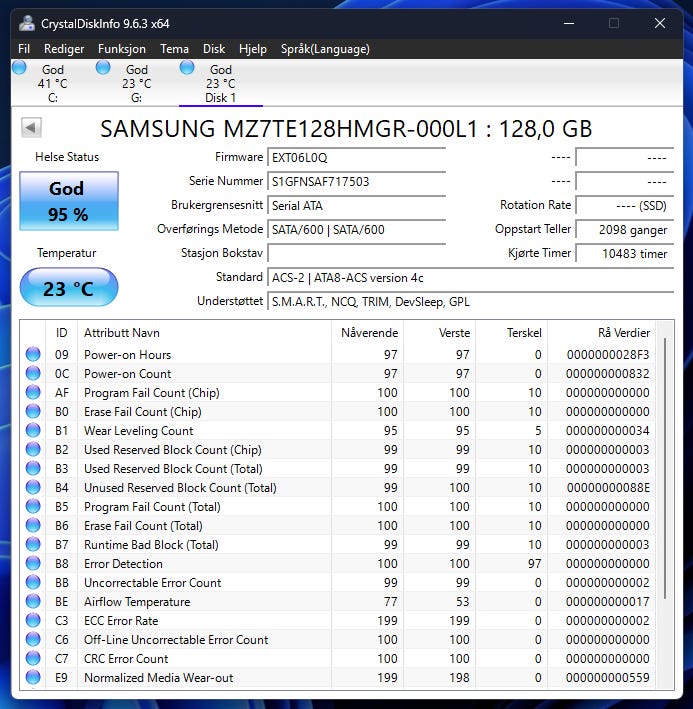Viewport: 693px width, 709px height.
Task: Open the Tema menu
Action: pos(174,49)
